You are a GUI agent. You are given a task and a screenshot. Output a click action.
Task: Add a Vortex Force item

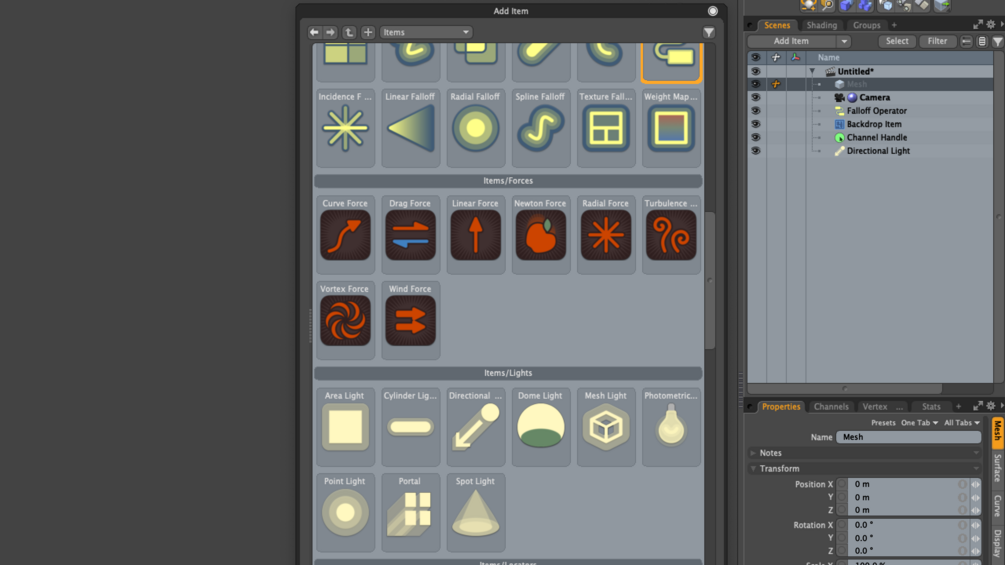click(345, 320)
